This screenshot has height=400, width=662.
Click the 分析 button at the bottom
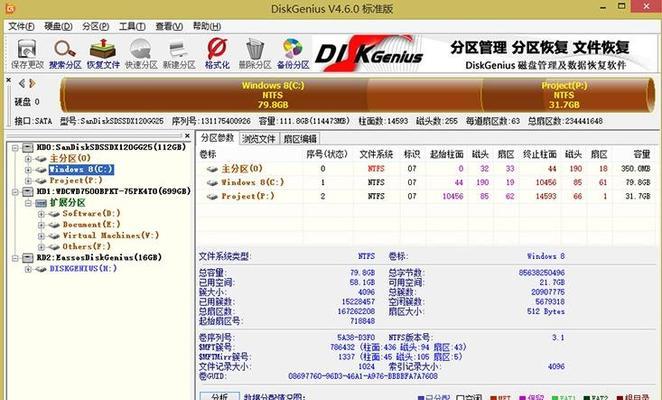click(220, 396)
